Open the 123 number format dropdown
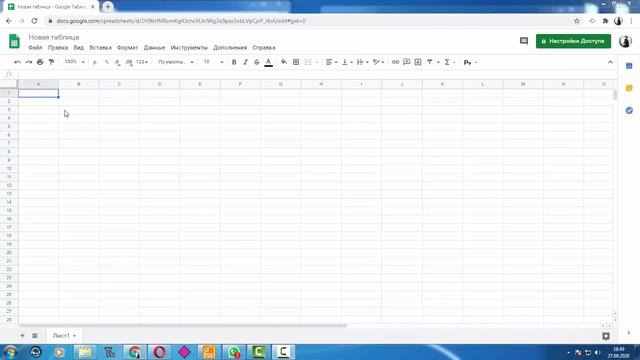640x360 pixels. point(142,62)
